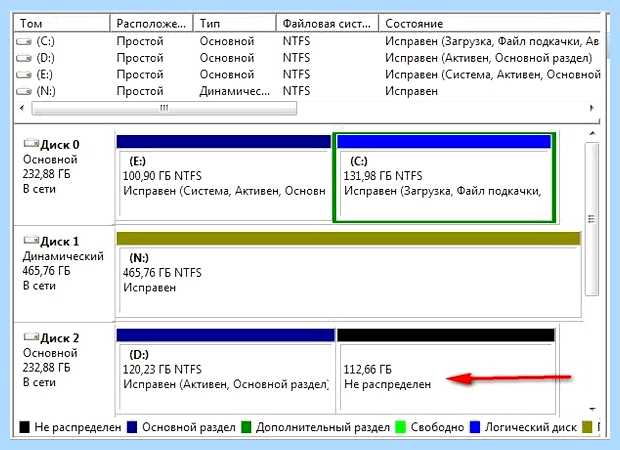Click the up arrow of disk pane scrollbar
The height and width of the screenshot is (450, 620).
point(592,134)
